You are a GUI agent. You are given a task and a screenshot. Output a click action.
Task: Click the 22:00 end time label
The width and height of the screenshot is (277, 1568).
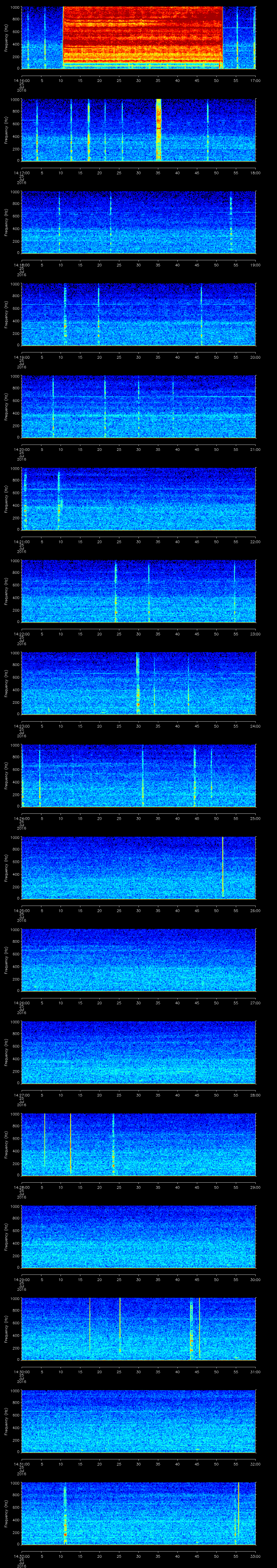pyautogui.click(x=255, y=542)
